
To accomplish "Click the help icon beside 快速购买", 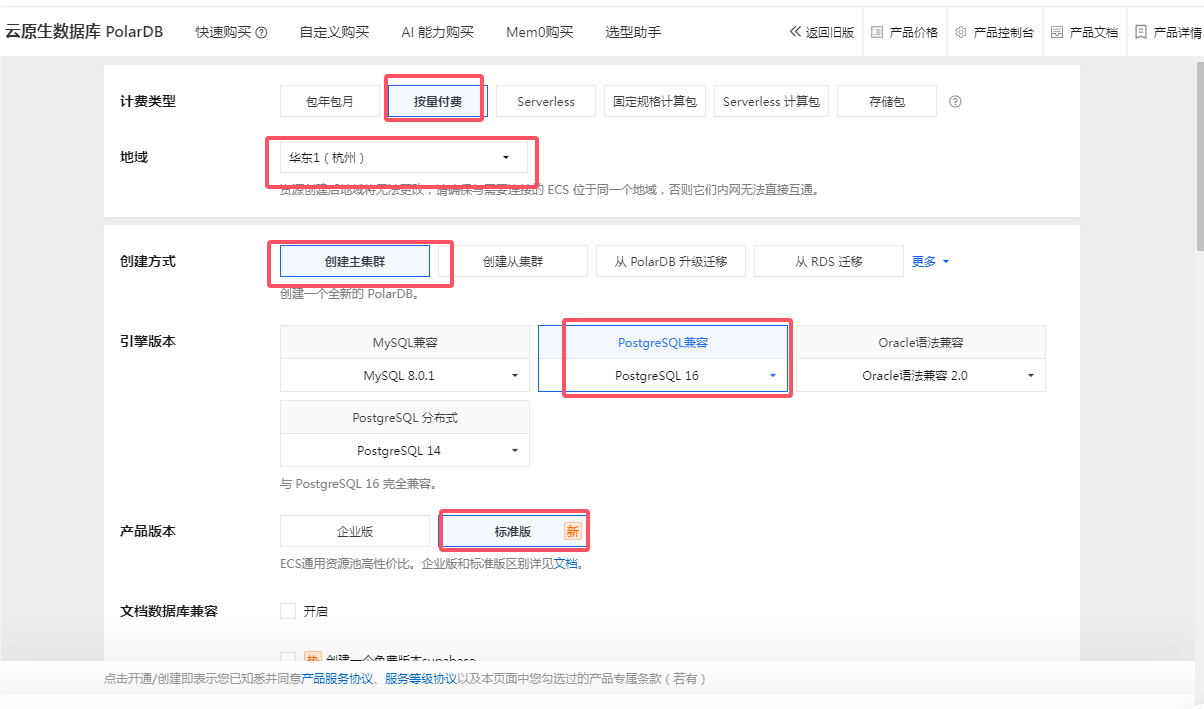I will (x=259, y=31).
